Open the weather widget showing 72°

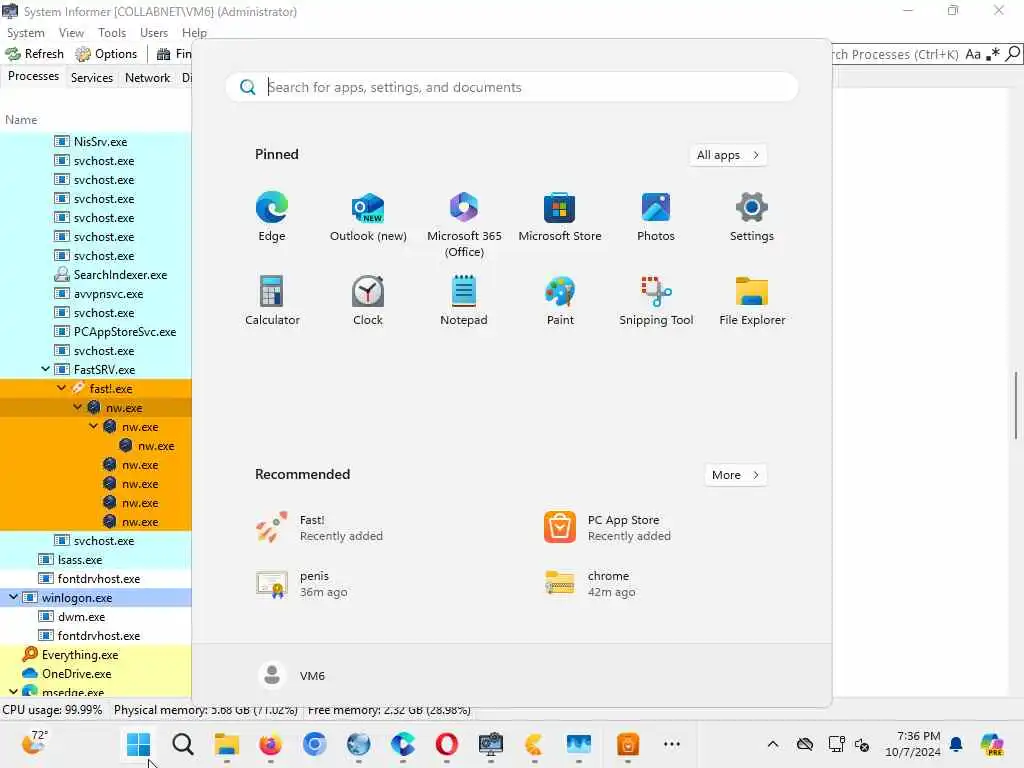pos(34,743)
